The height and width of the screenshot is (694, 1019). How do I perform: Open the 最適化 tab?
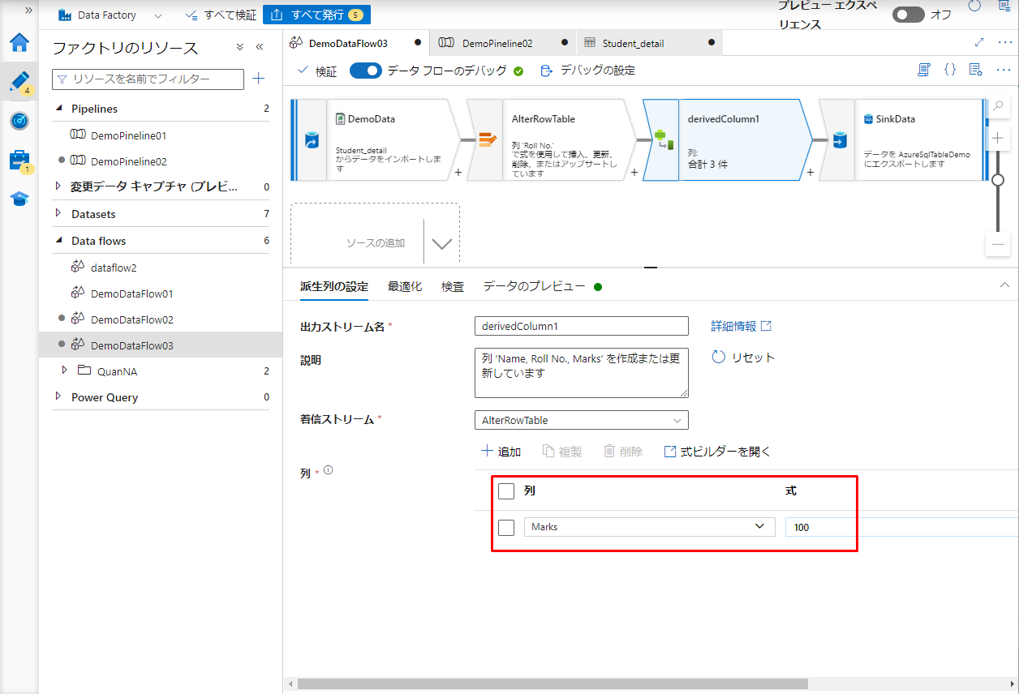click(x=405, y=287)
